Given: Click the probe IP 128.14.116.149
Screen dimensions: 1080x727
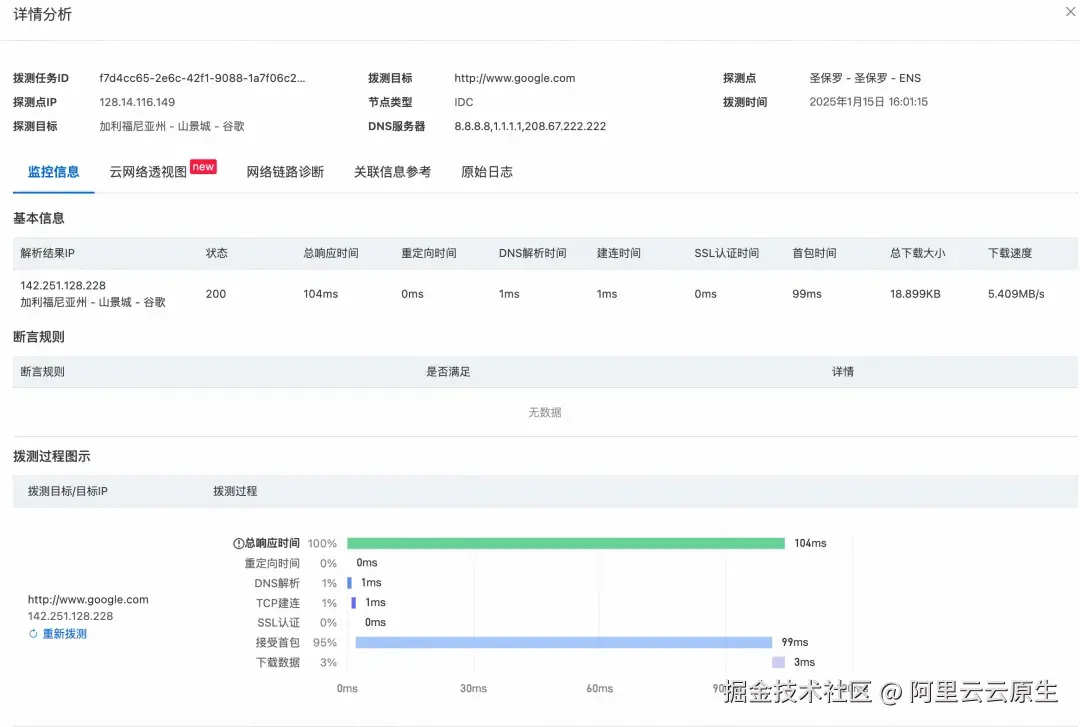Looking at the screenshot, I should click(x=137, y=102).
